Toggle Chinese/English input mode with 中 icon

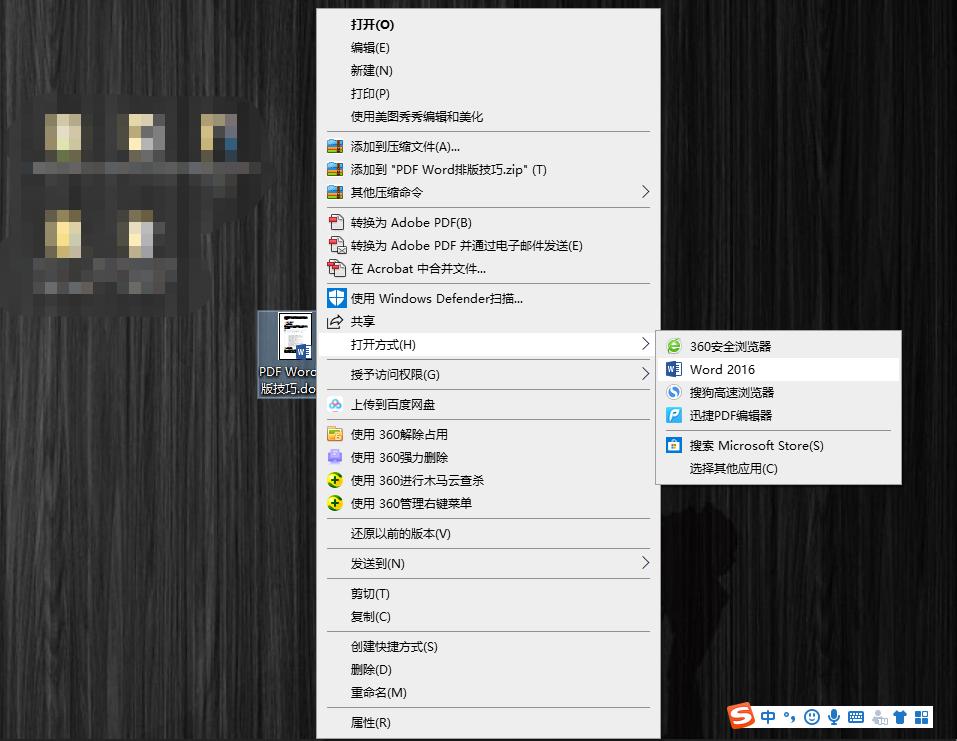(768, 717)
